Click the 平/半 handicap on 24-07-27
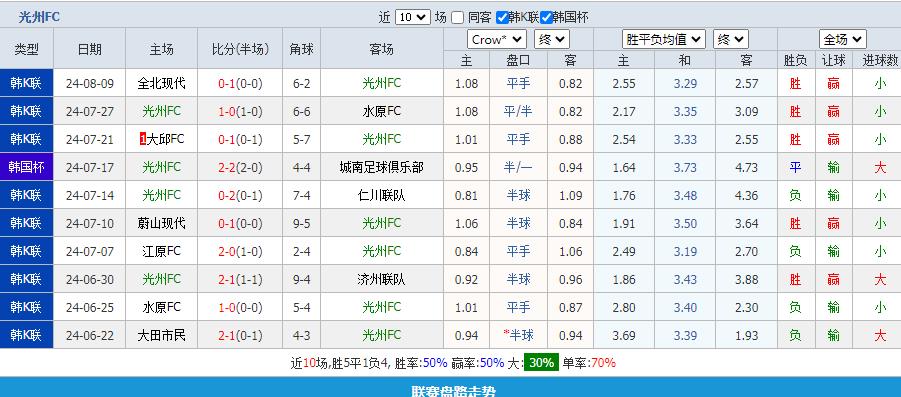This screenshot has height=397, width=901. tap(518, 111)
